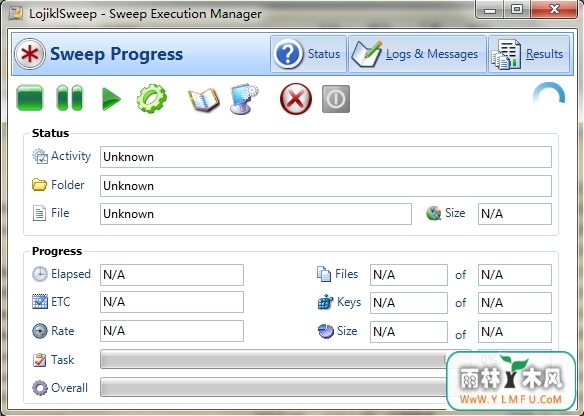584x416 pixels.
Task: Pause the sweep with the green pause icon
Action: pyautogui.click(x=69, y=98)
